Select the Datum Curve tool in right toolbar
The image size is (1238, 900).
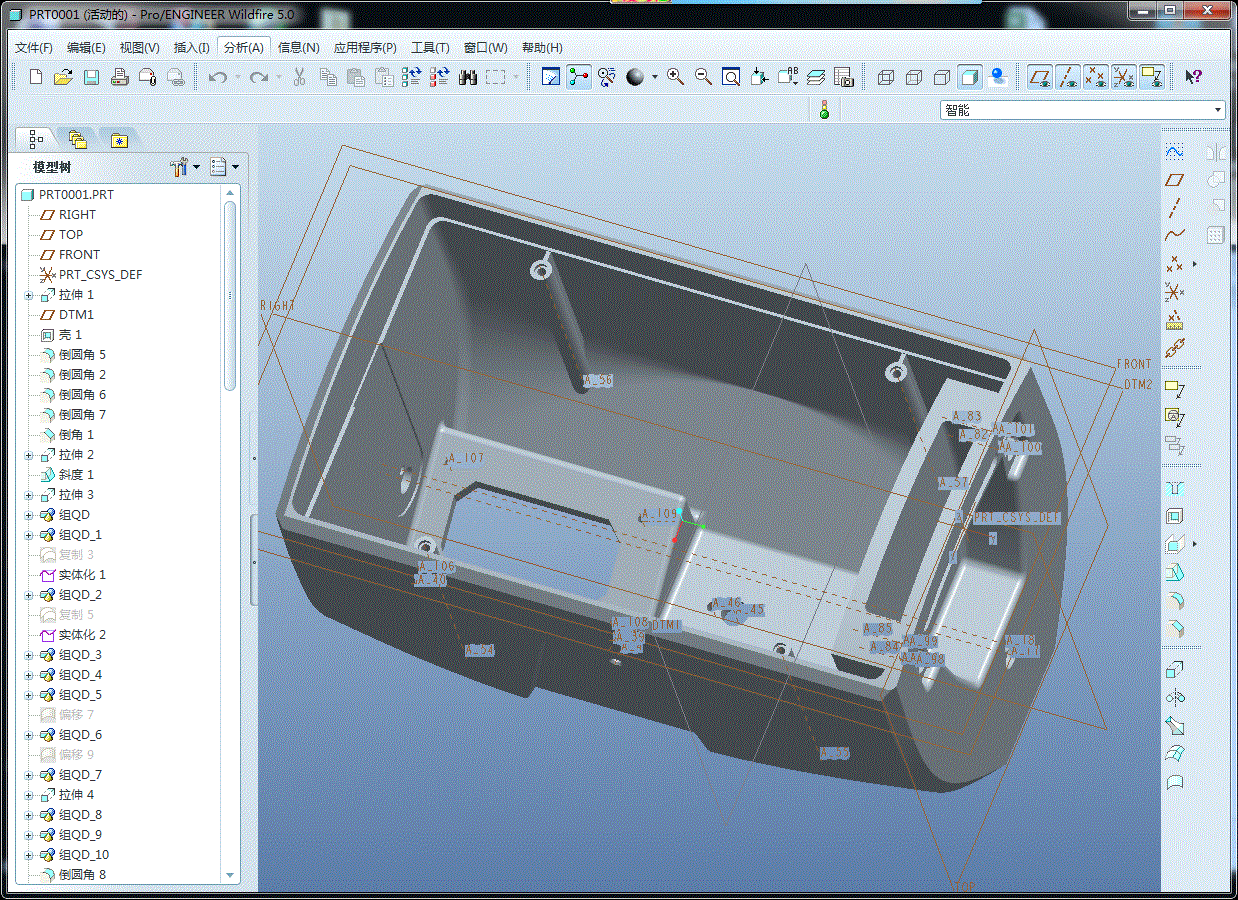click(x=1175, y=236)
